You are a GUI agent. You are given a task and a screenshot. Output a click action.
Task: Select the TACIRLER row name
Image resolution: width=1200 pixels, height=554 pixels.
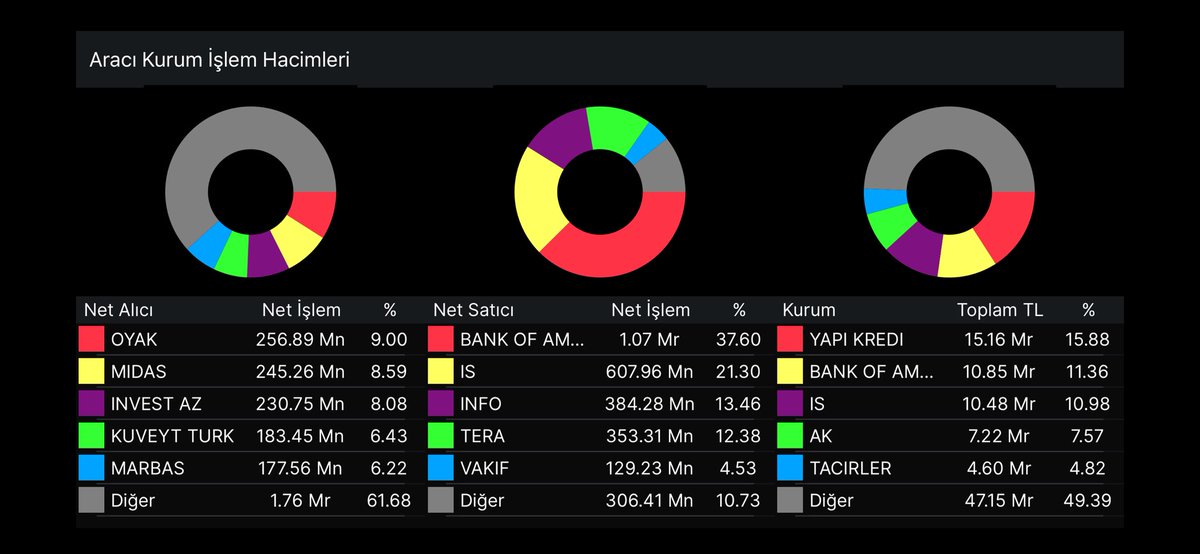(850, 468)
